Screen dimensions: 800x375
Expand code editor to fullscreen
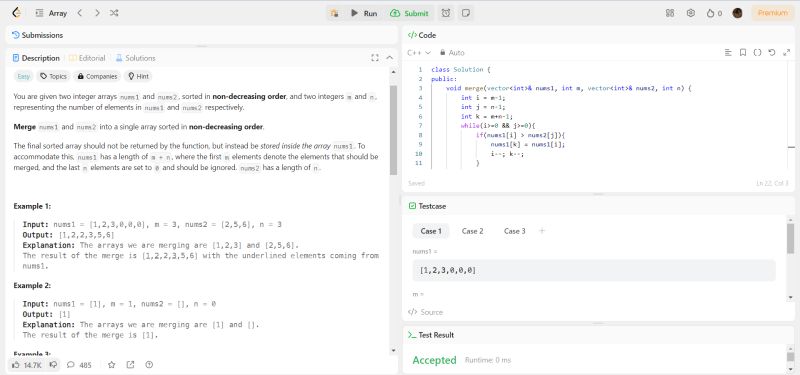[x=786, y=53]
